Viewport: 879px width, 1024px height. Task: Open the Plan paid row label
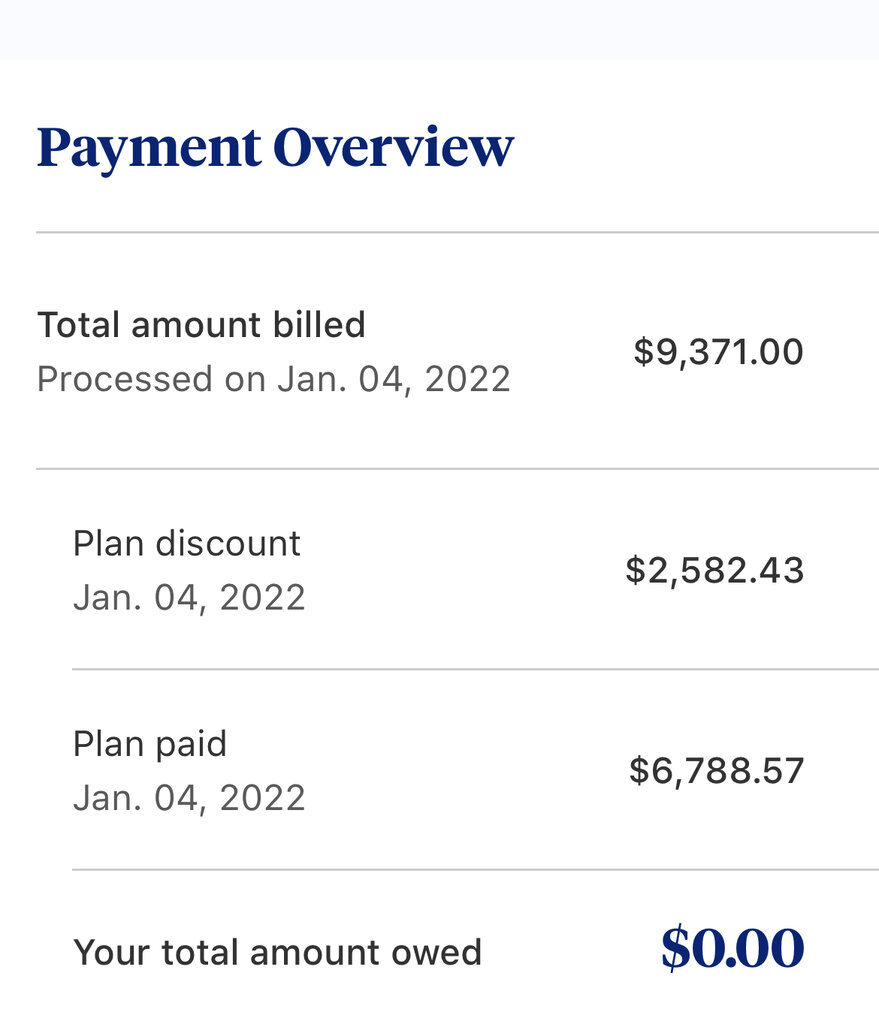[150, 744]
